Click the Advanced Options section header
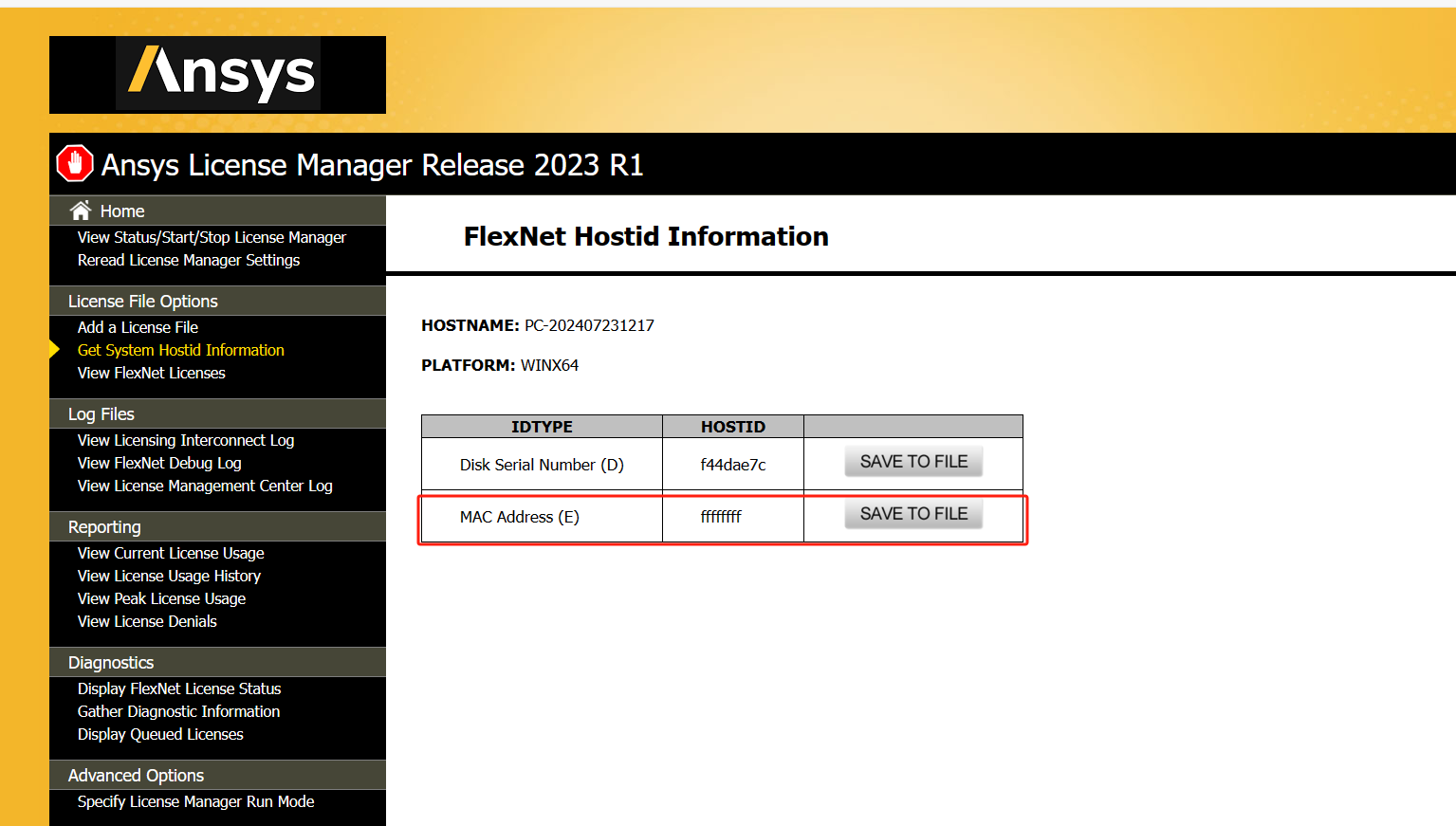The width and height of the screenshot is (1456, 826). coord(217,775)
